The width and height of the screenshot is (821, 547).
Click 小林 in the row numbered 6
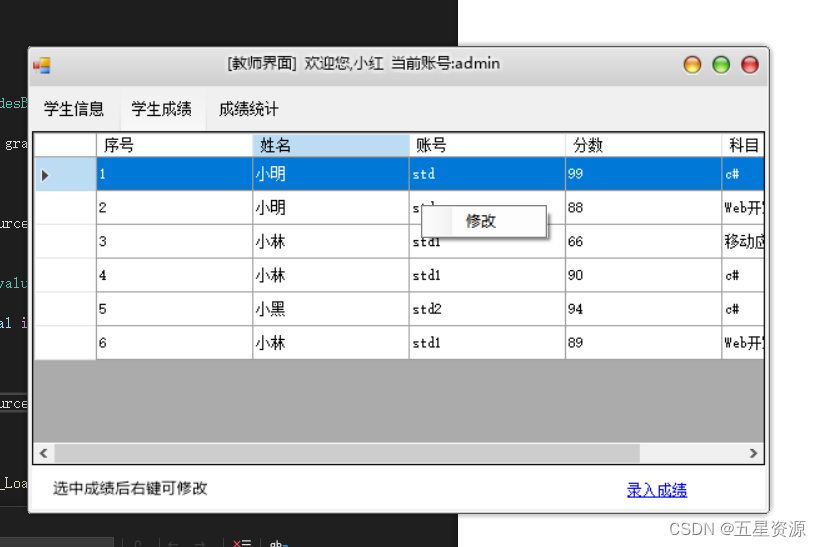331,343
